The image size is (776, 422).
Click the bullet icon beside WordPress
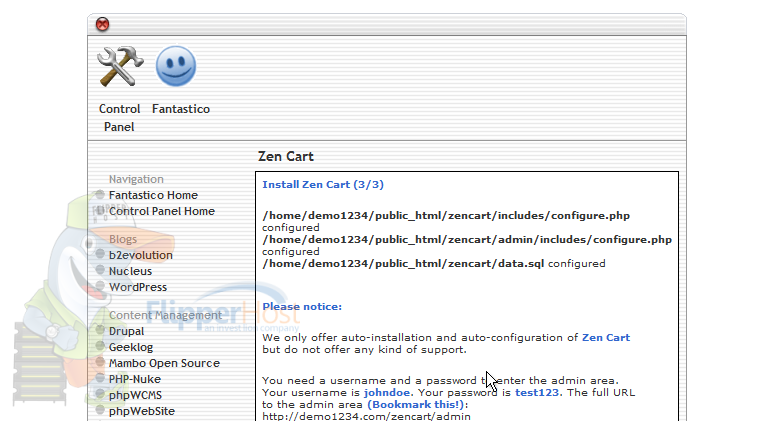[x=100, y=286]
